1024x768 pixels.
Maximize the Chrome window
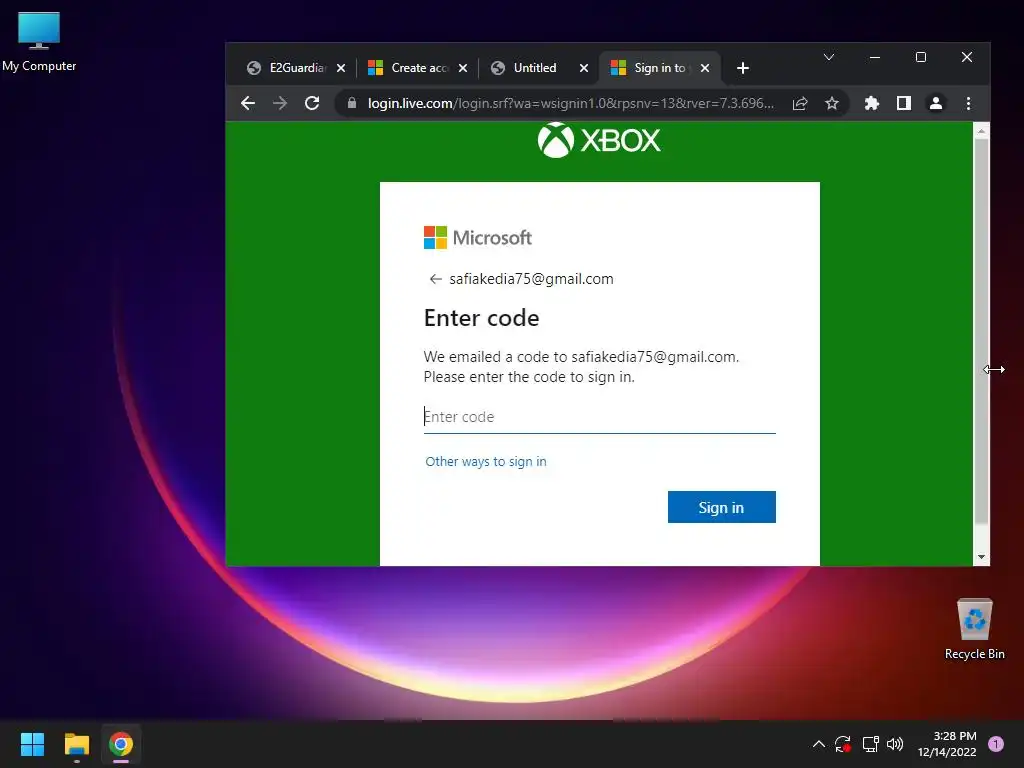921,57
